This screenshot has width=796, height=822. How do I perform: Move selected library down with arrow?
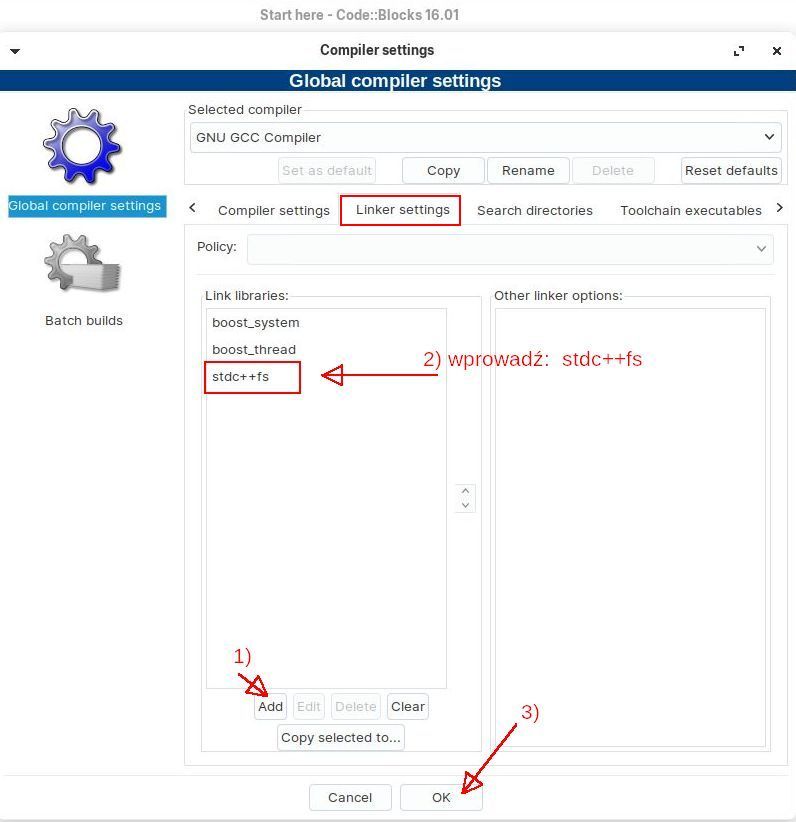[465, 505]
